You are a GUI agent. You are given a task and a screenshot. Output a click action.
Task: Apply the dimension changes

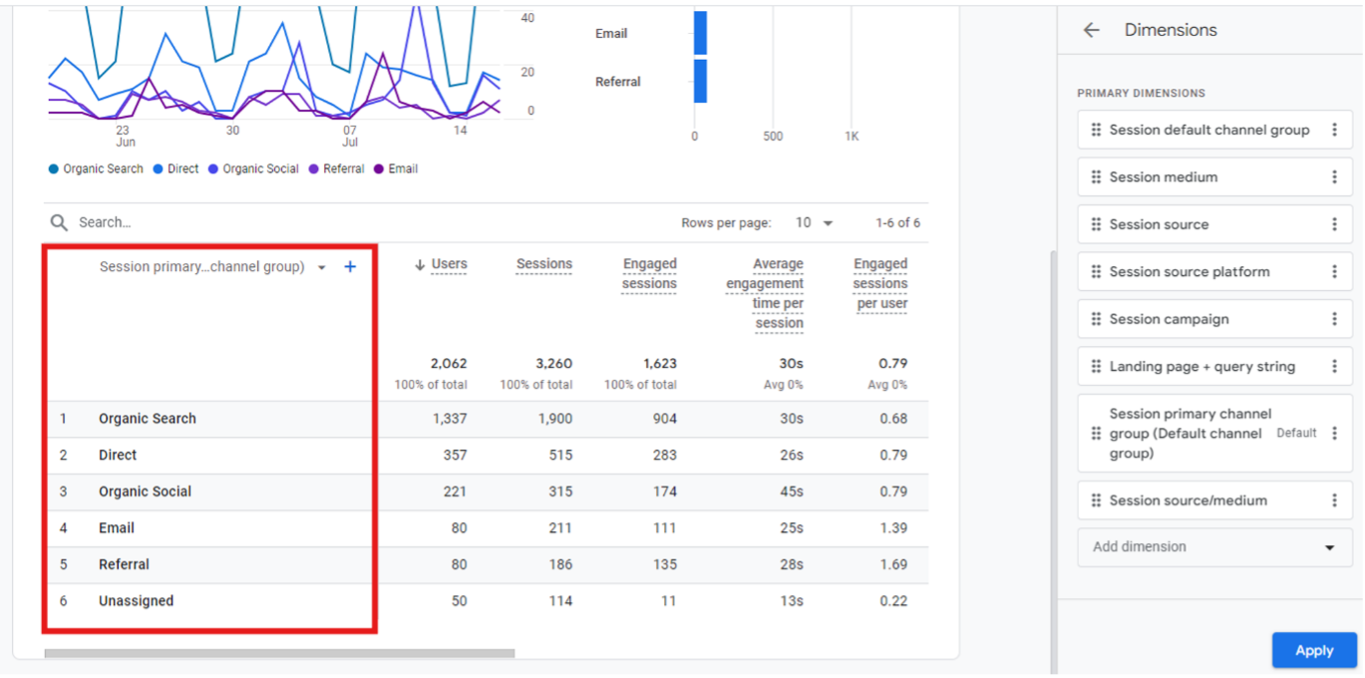coord(1314,650)
